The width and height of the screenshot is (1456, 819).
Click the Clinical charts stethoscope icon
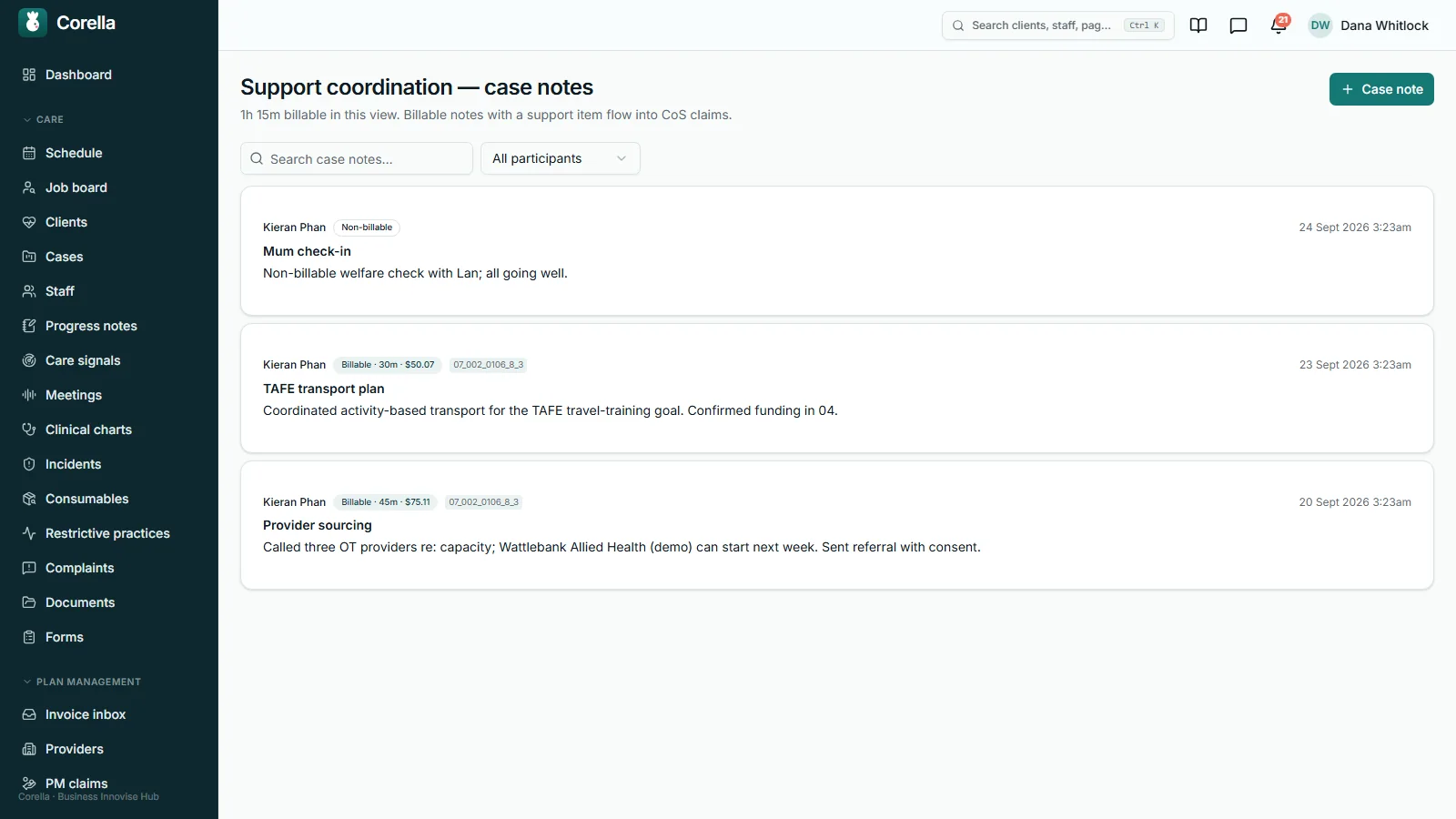pyautogui.click(x=29, y=430)
